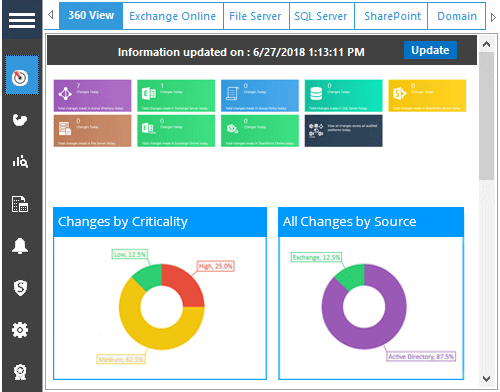Switch to the SQL Server tab
The height and width of the screenshot is (392, 500).
click(321, 16)
